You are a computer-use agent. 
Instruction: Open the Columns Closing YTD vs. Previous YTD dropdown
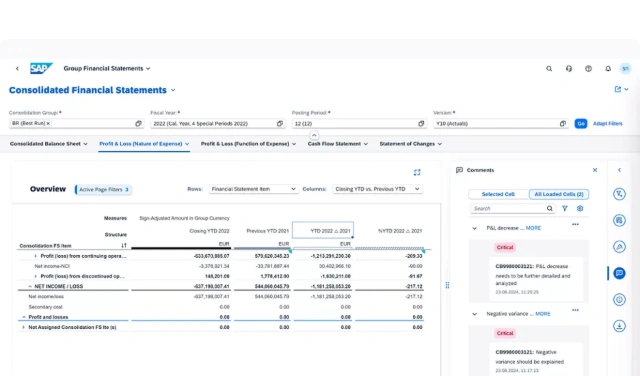pos(377,189)
